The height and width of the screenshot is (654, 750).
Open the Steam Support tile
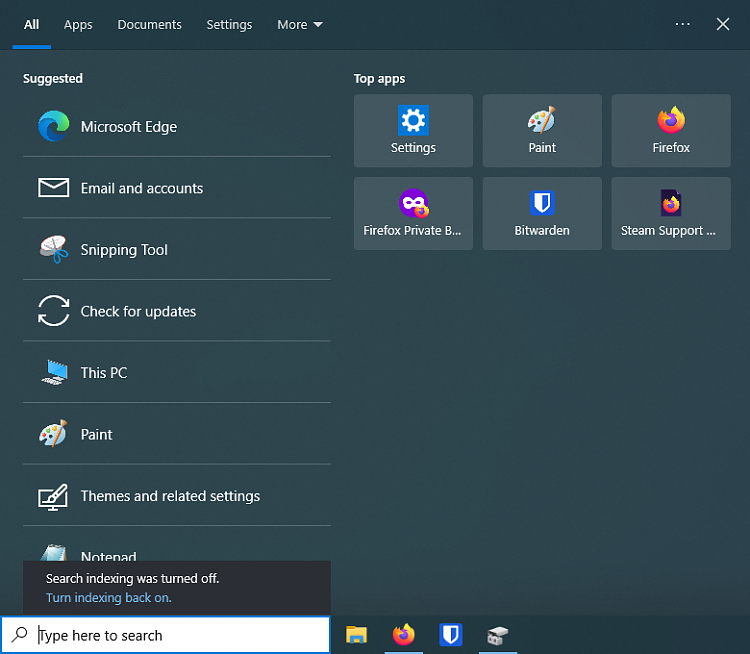671,213
